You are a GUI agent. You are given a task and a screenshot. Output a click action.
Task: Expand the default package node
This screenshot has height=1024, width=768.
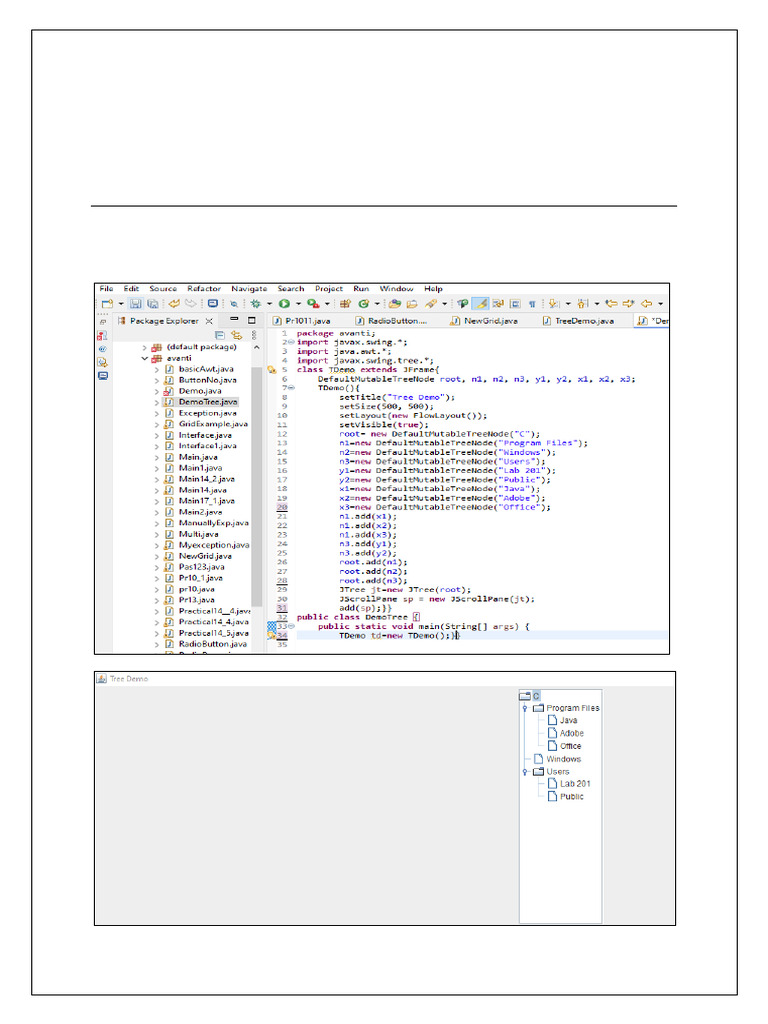145,346
